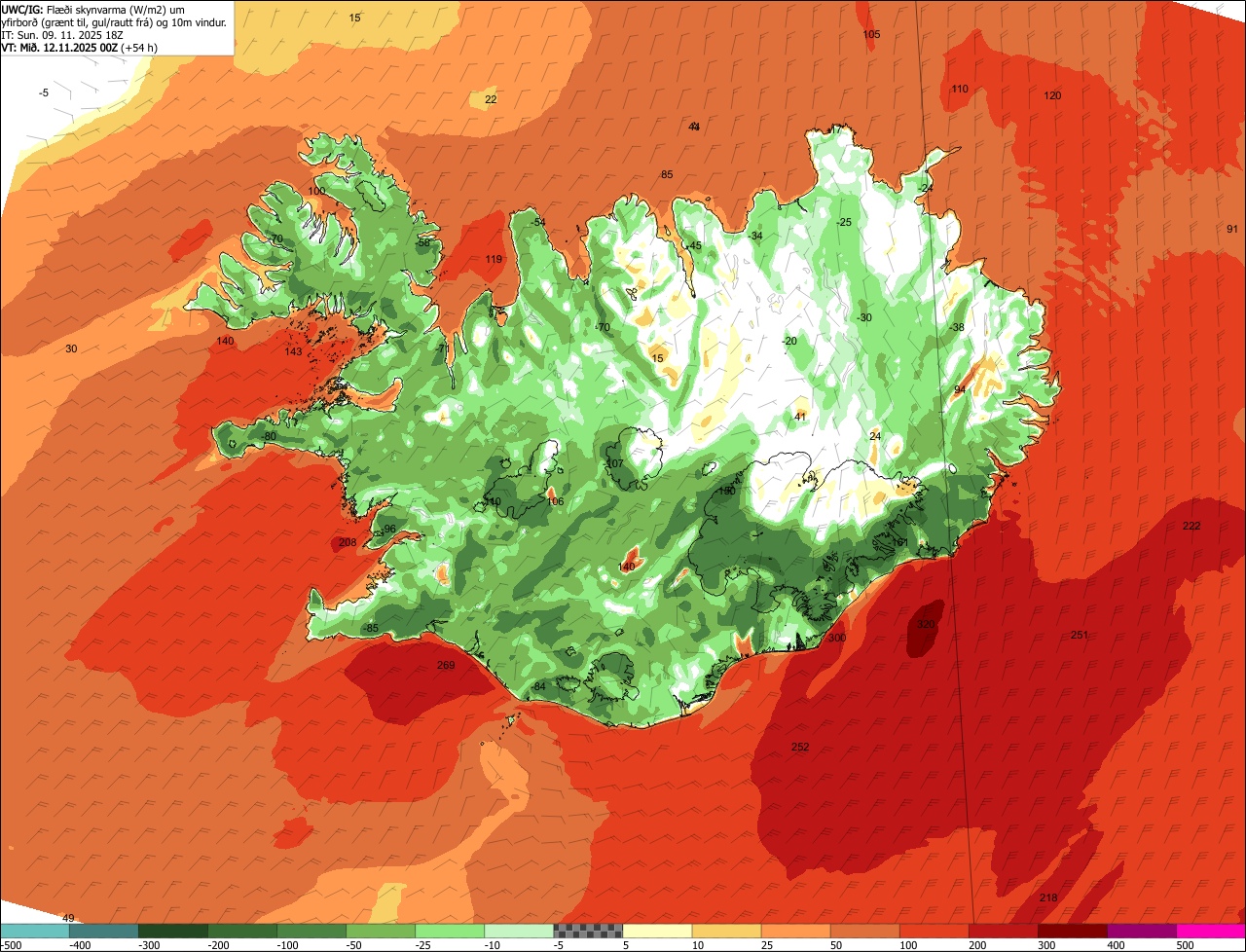1246x952 pixels.
Task: Click the medium green swatch between -100 and -50
Action: (x=312, y=931)
